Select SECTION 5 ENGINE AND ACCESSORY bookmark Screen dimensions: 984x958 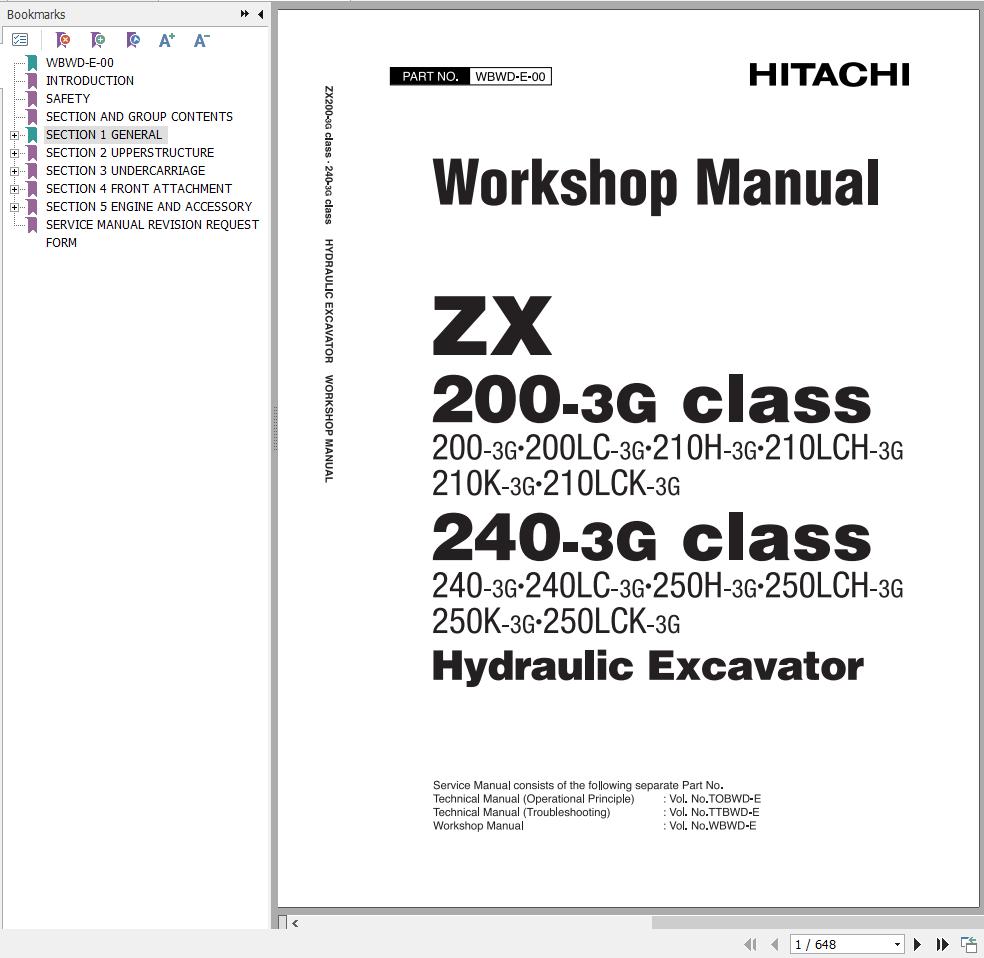coord(149,207)
